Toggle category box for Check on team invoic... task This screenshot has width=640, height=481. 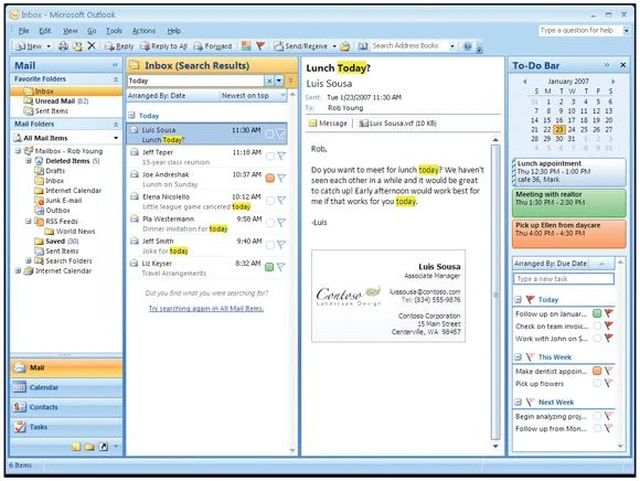click(597, 326)
